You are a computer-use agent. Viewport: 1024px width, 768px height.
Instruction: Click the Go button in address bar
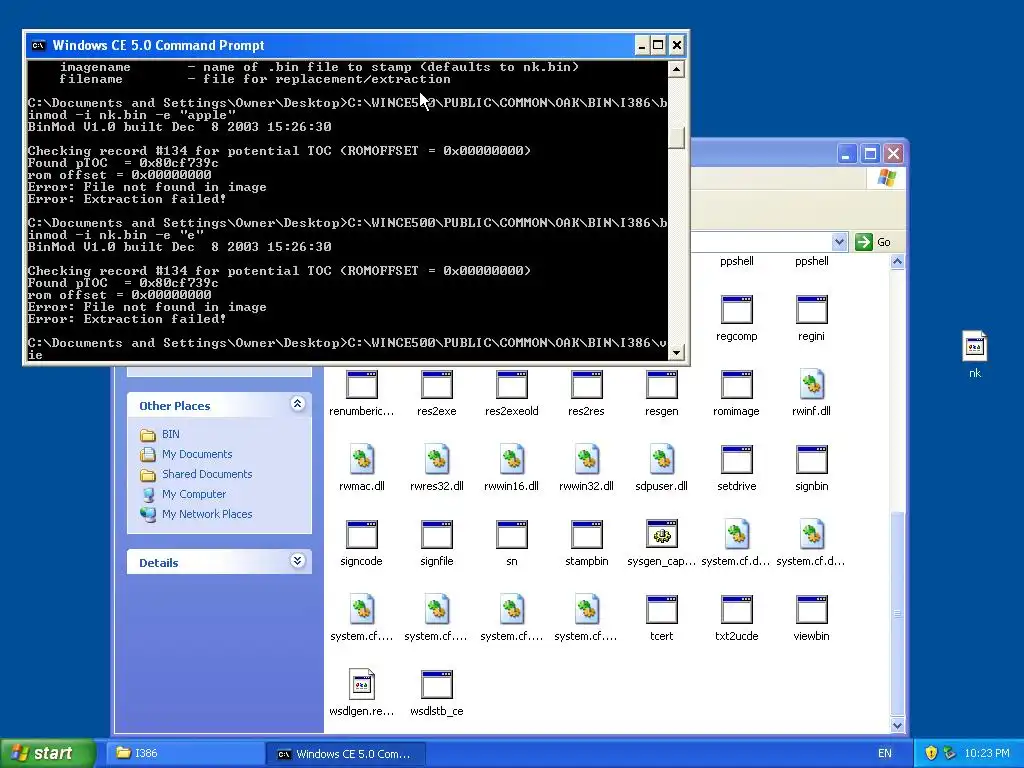click(873, 242)
